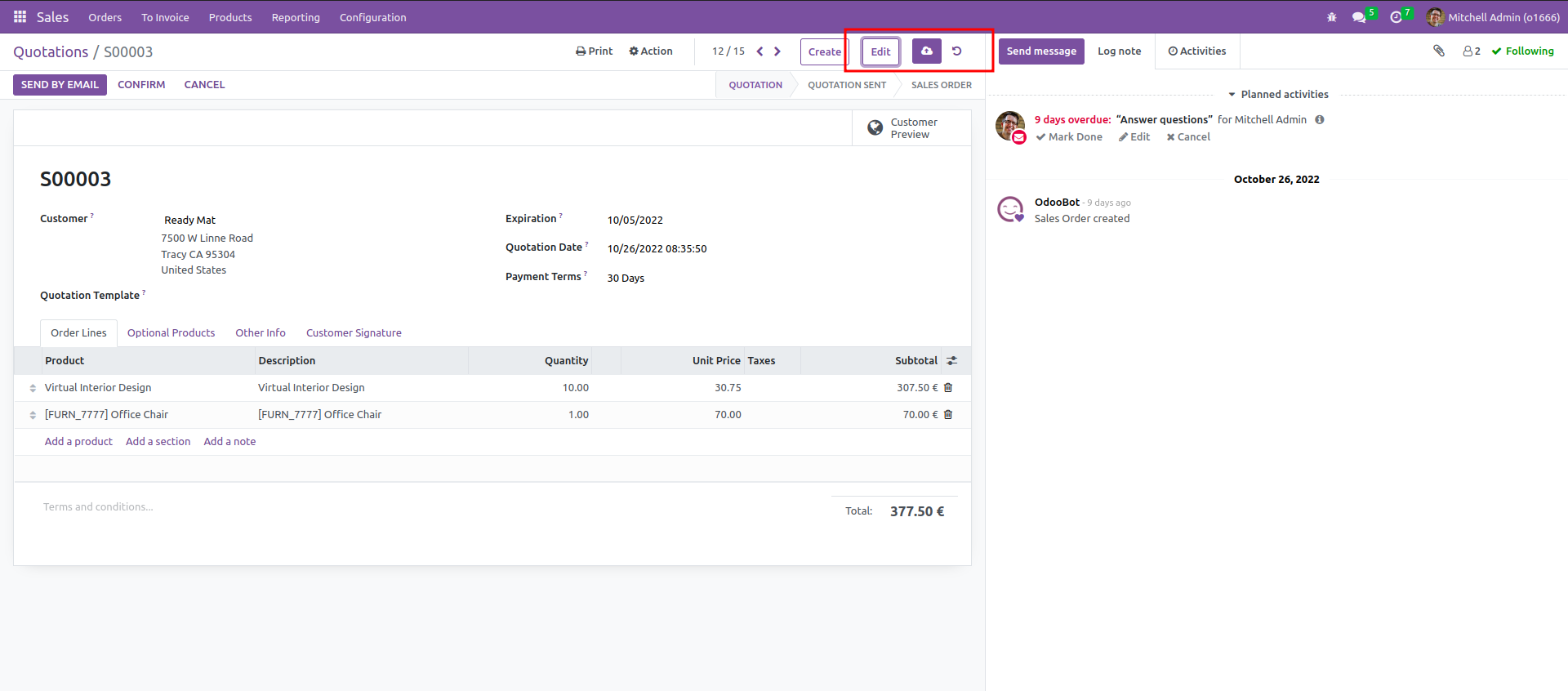The image size is (1568, 691).
Task: Open the conversations chat icon
Action: point(1359,17)
